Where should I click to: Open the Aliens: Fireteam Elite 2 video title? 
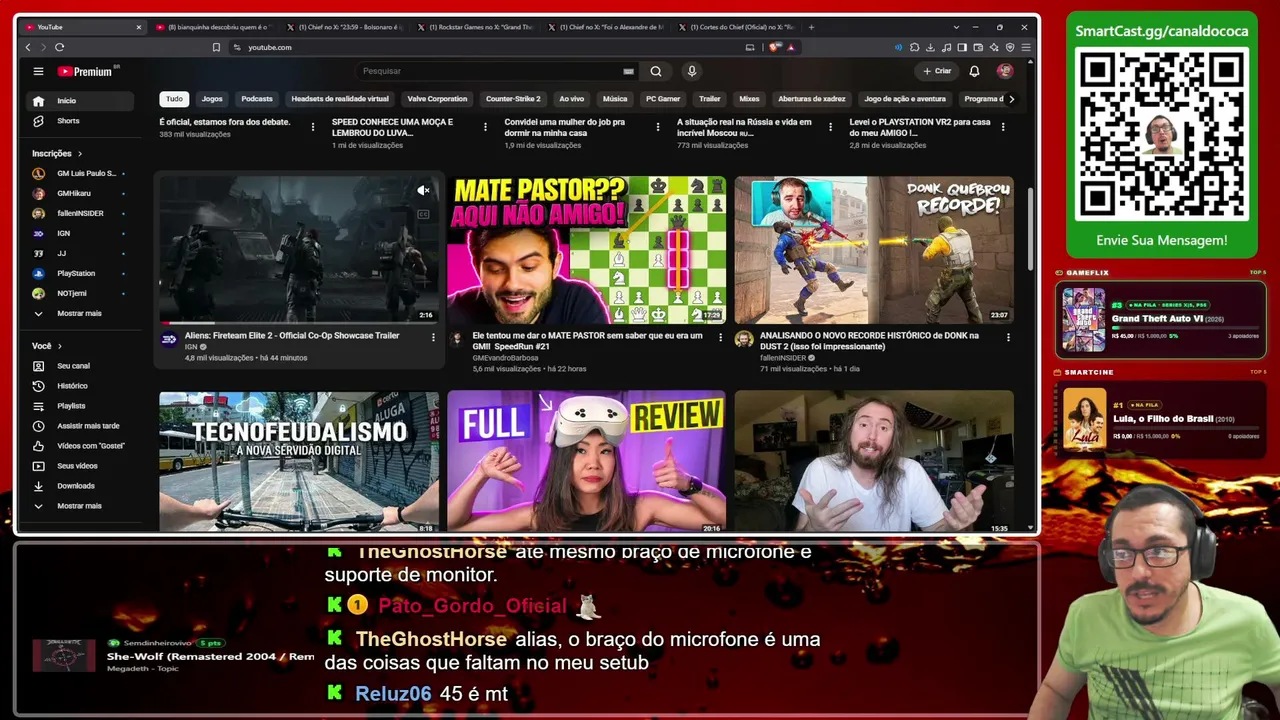[292, 336]
